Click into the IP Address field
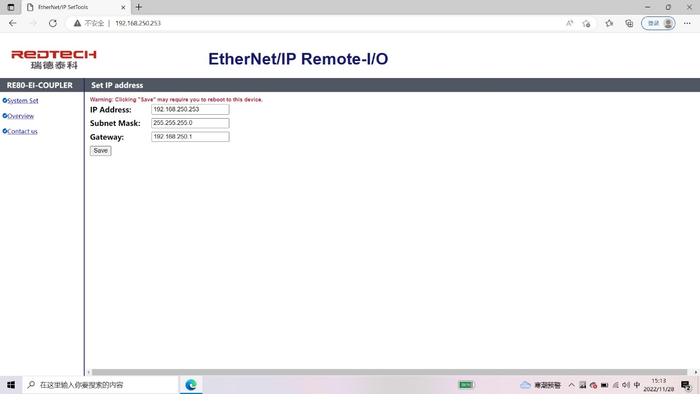The width and height of the screenshot is (700, 394). tap(190, 109)
